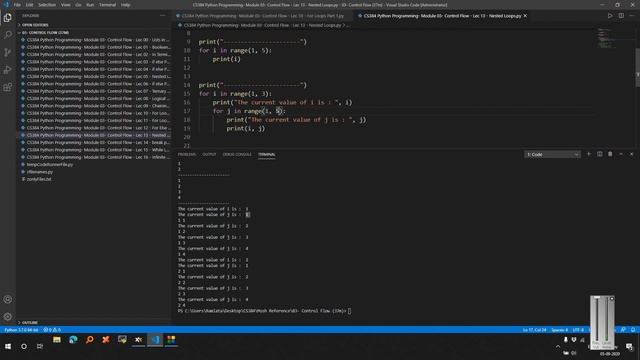The height and width of the screenshot is (360, 640).
Task: Switch to Visual Studio Code taskbar icon
Action: click(155, 340)
